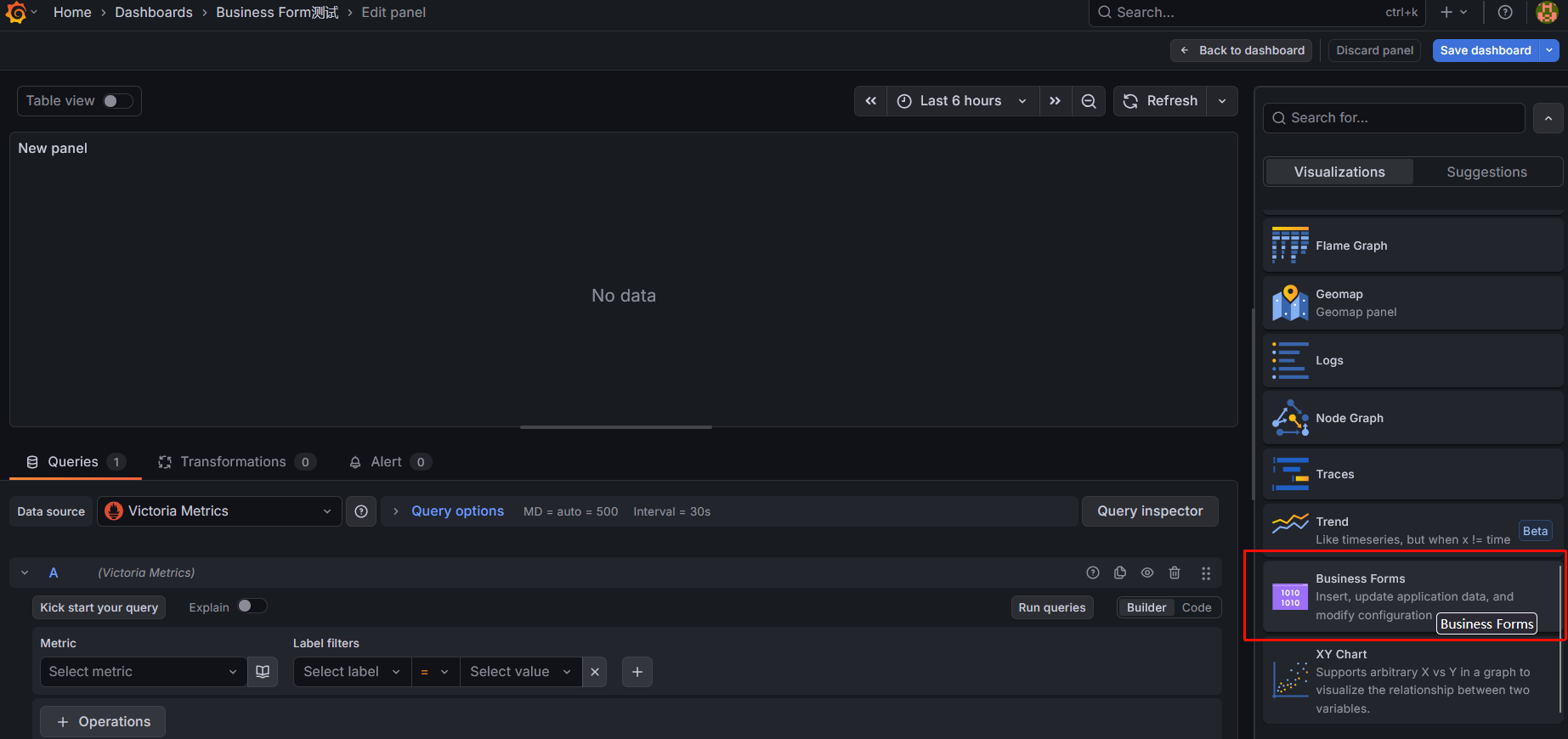Viewport: 1568px width, 739px height.
Task: Delete query A with trash icon
Action: tap(1175, 573)
